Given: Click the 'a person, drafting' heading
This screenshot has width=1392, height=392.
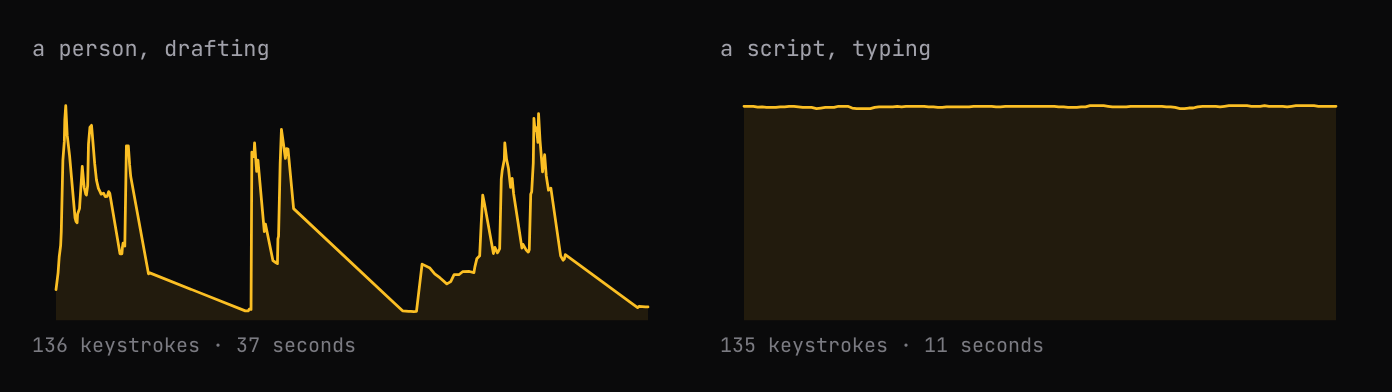Looking at the screenshot, I should click(x=151, y=49).
